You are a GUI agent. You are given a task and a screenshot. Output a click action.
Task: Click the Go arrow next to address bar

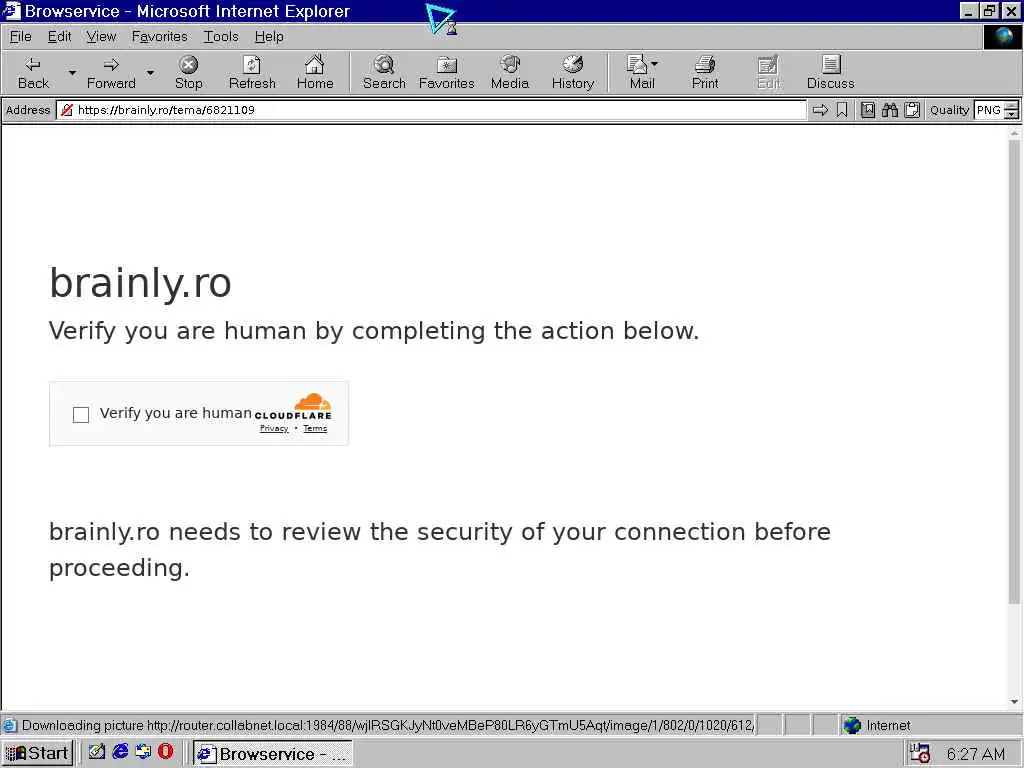tap(820, 110)
